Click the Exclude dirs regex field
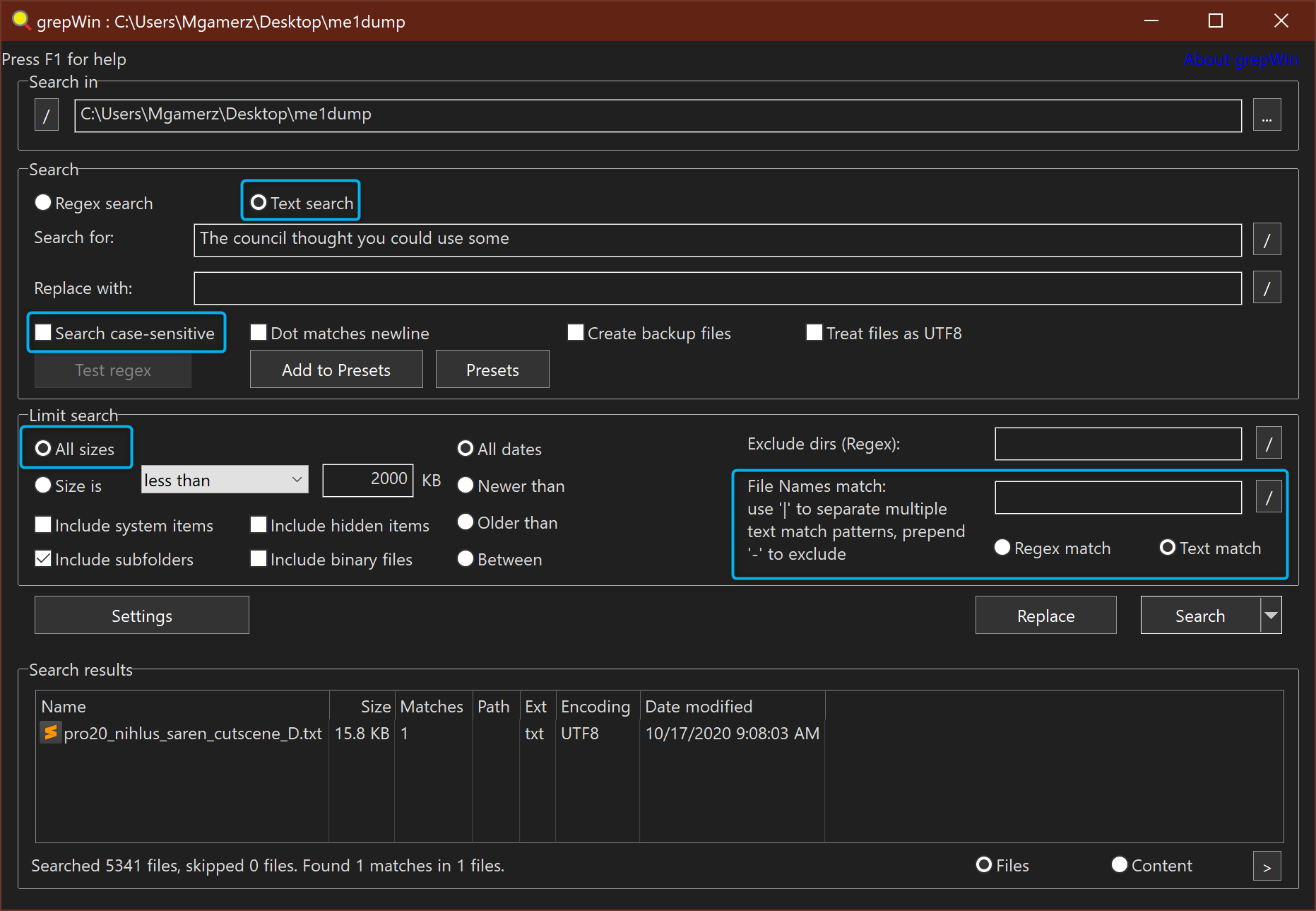This screenshot has width=1316, height=911. click(x=1118, y=444)
